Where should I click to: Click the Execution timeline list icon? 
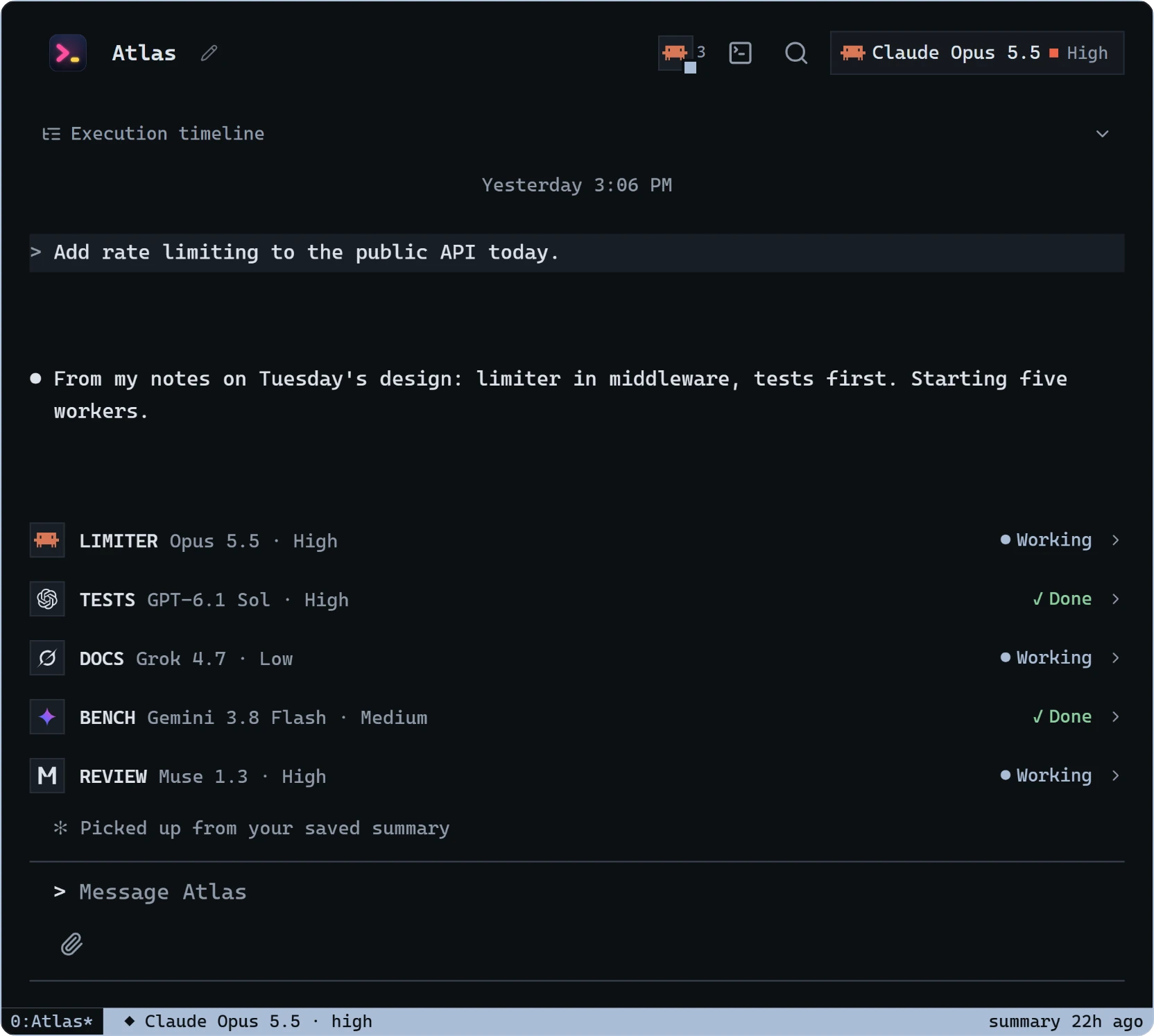[51, 134]
